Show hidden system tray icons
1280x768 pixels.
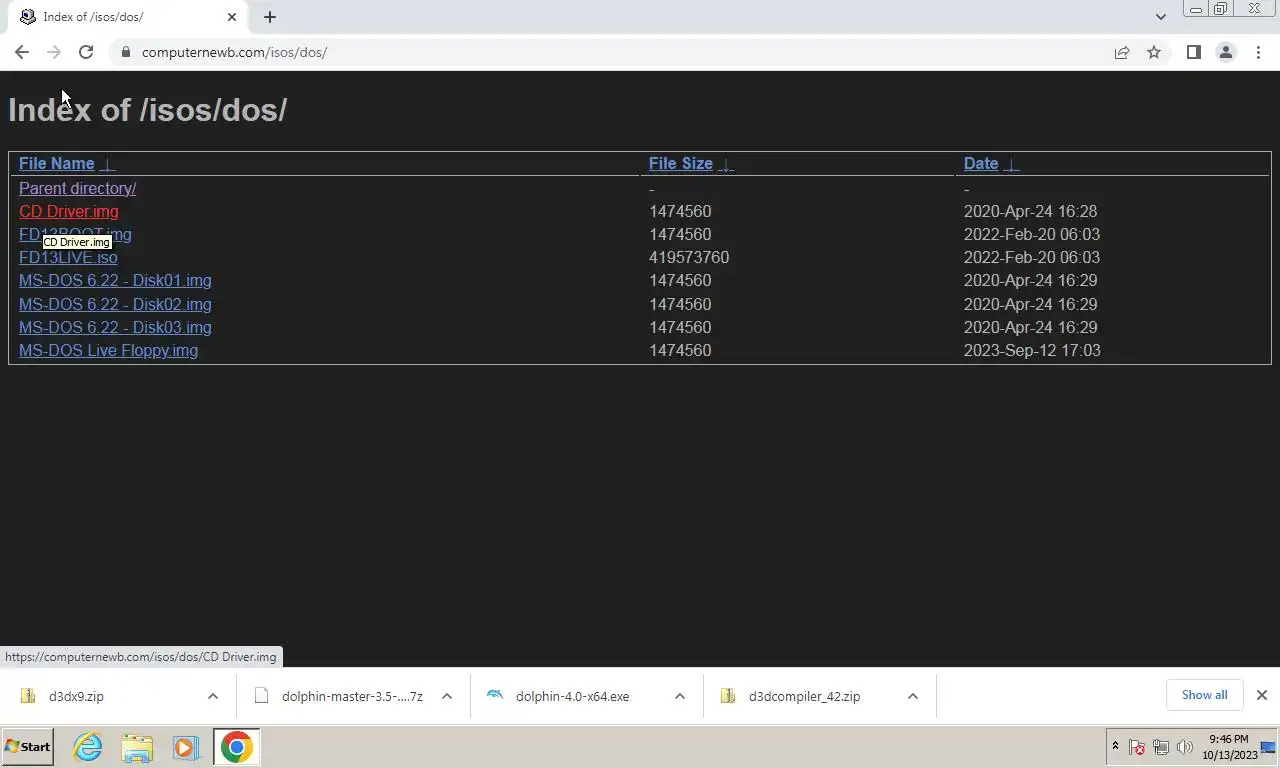1115,746
